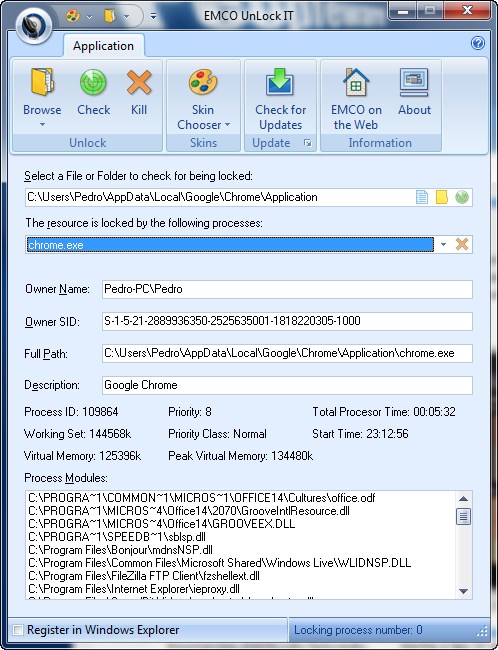Viewport: 498px width, 650px height.
Task: Click Total Procesor Time: 00:05:32 text
Action: pos(384,412)
